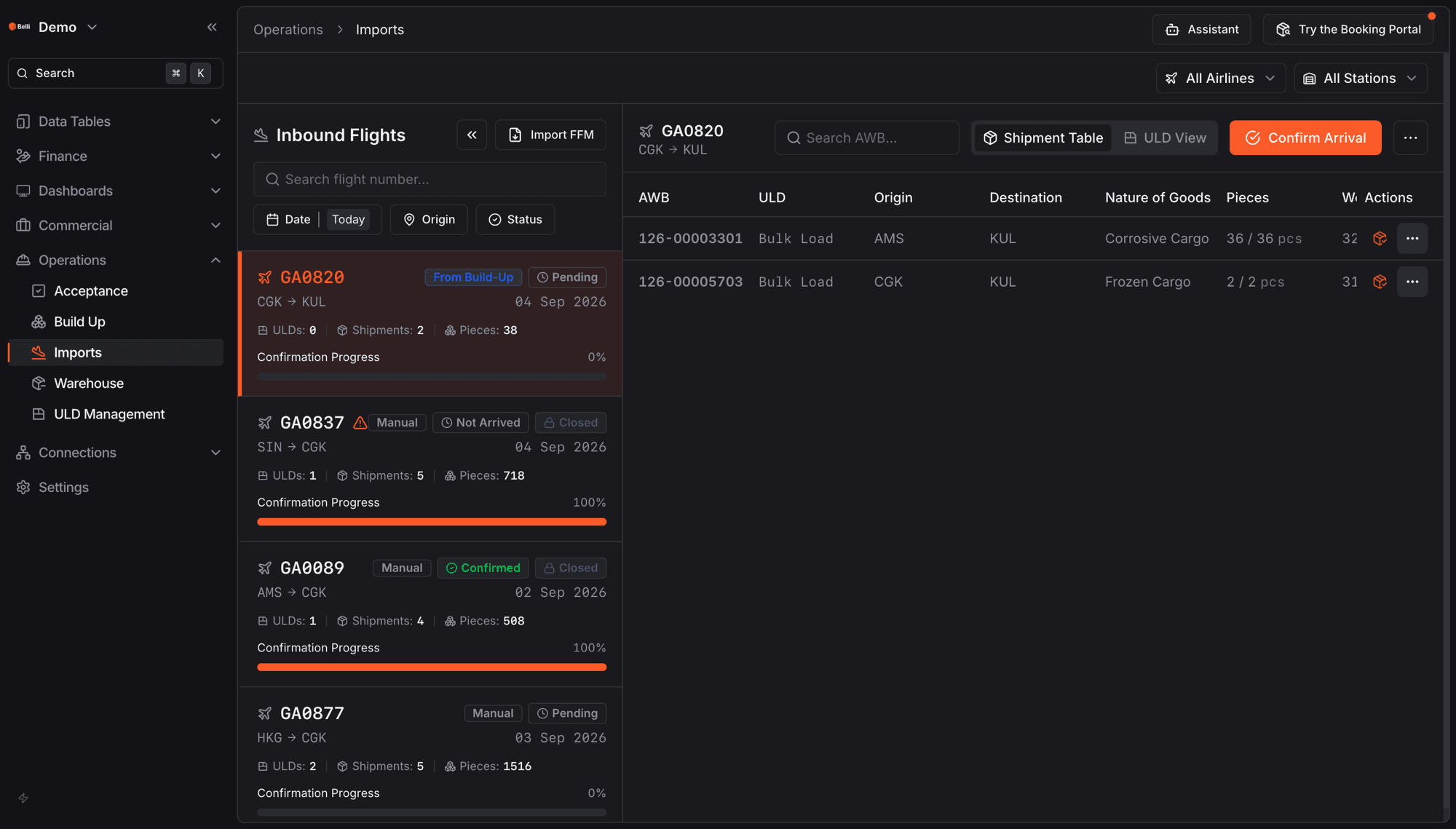Click Operations in the breadcrumb
Image resolution: width=1456 pixels, height=829 pixels.
pyautogui.click(x=288, y=30)
